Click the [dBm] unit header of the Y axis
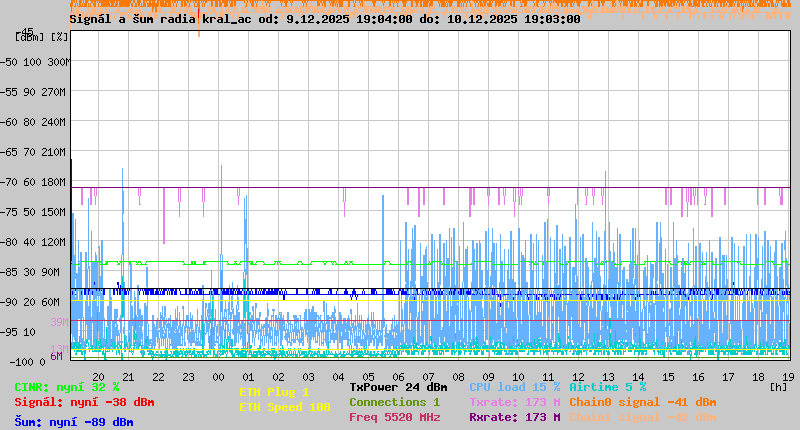Viewport: 800px width, 430px height. click(32, 37)
